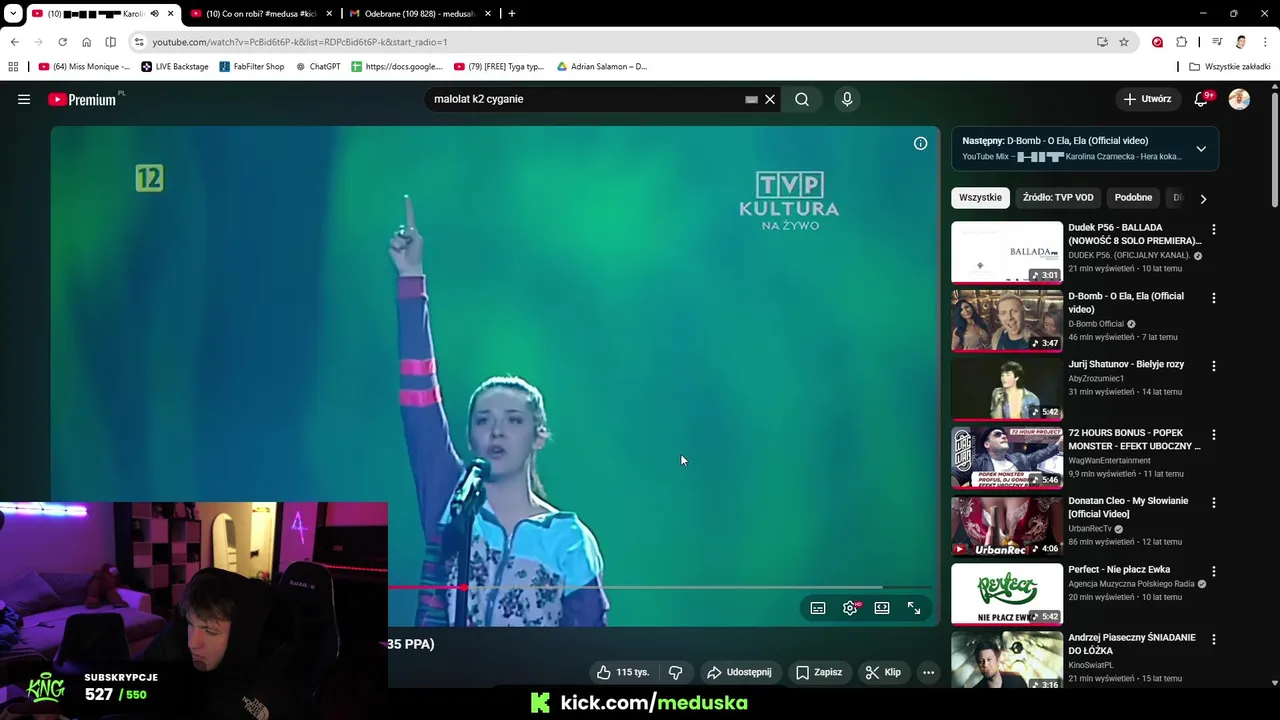This screenshot has height=720, width=1280.
Task: Open Perfect Nie płacz Ewka thumbnail
Action: coord(1007,594)
